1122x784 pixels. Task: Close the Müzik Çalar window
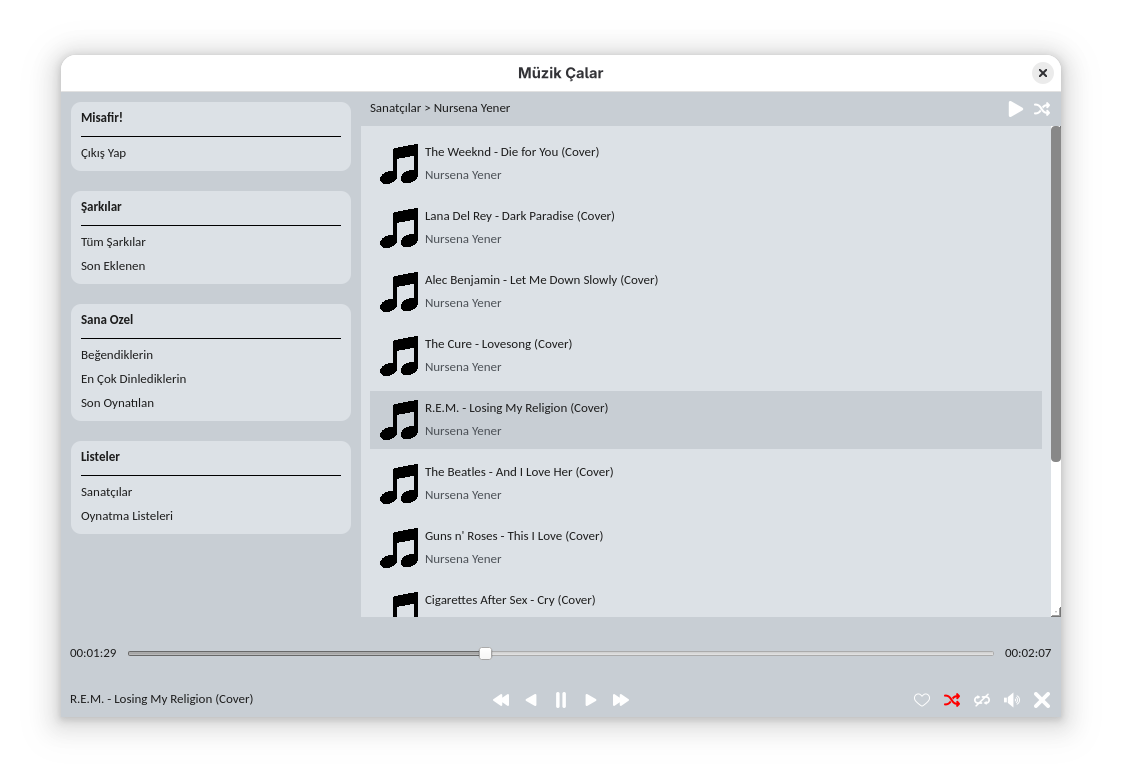[x=1043, y=73]
